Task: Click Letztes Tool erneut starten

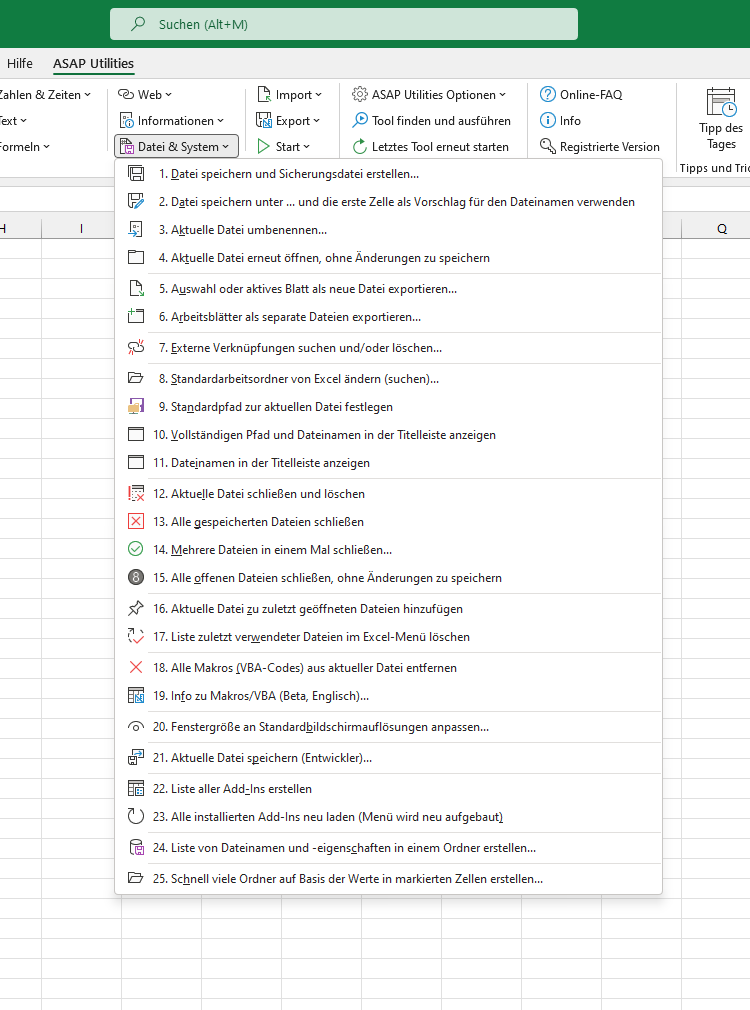Action: click(430, 146)
